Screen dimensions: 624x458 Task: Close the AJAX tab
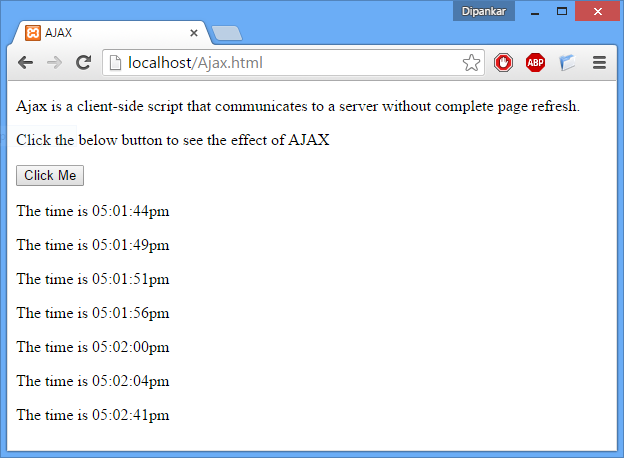194,33
